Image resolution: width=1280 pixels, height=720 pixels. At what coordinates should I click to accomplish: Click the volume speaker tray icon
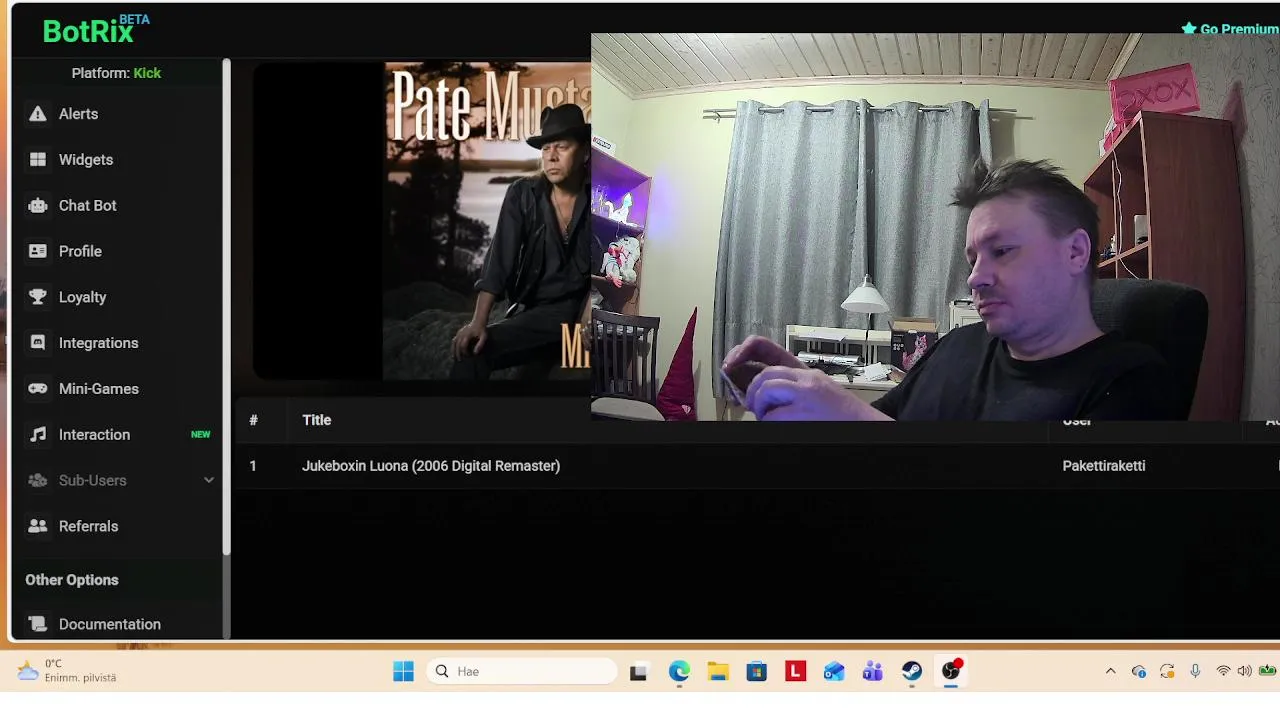pos(1244,671)
